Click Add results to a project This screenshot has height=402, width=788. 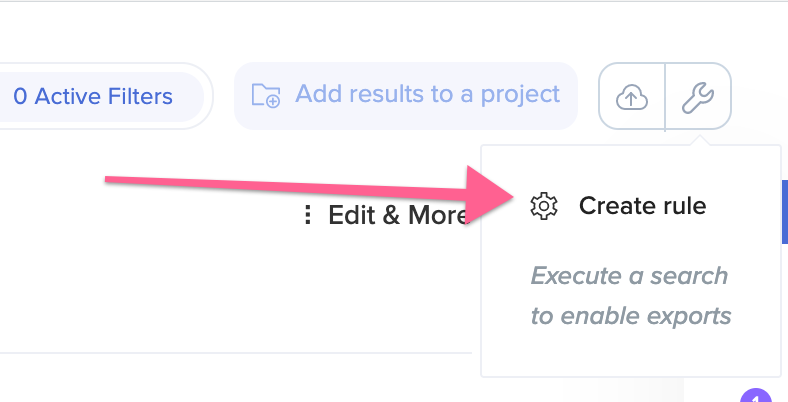coord(406,95)
